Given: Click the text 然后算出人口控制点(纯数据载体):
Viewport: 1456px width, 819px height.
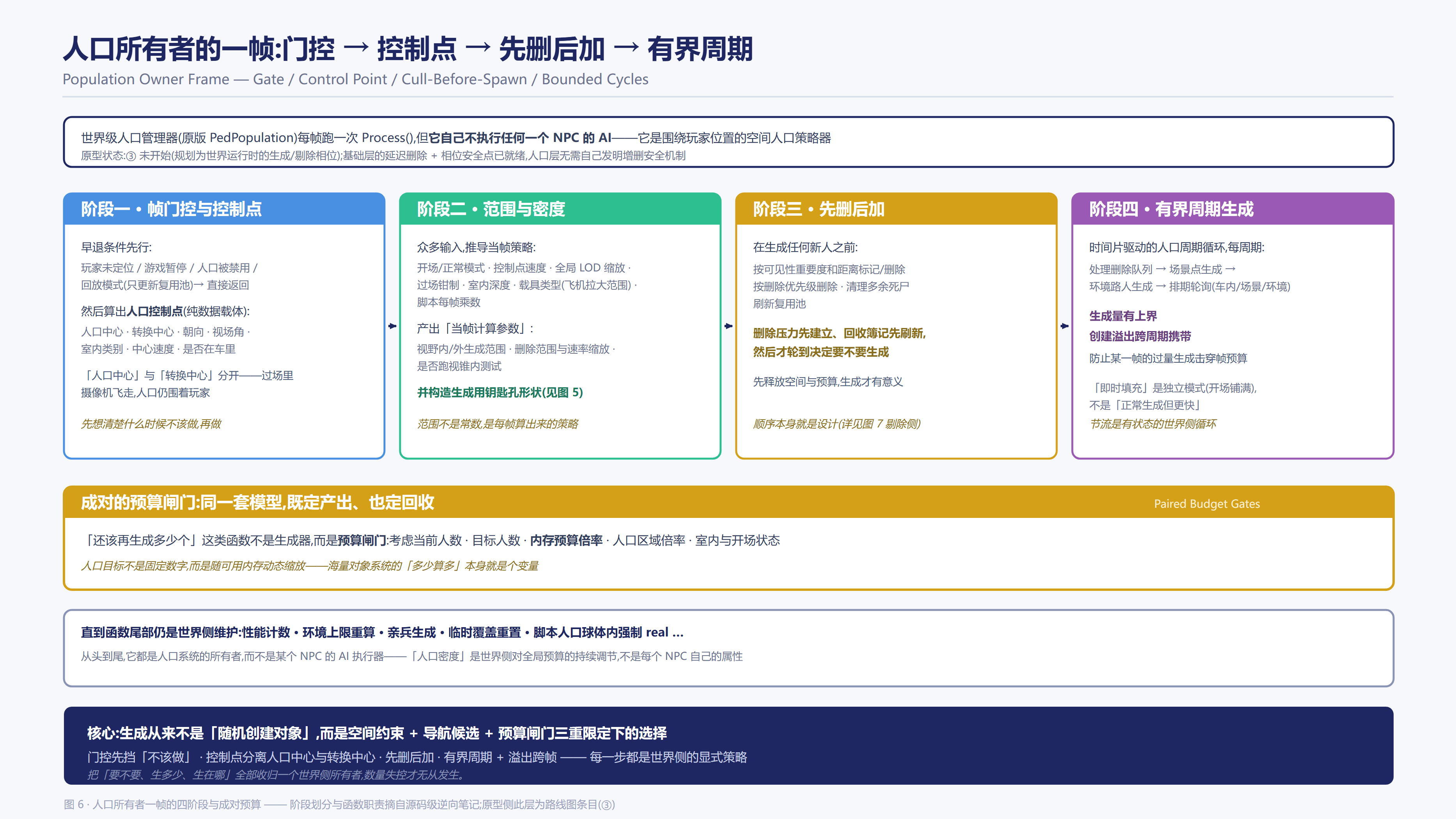Looking at the screenshot, I should point(165,312).
